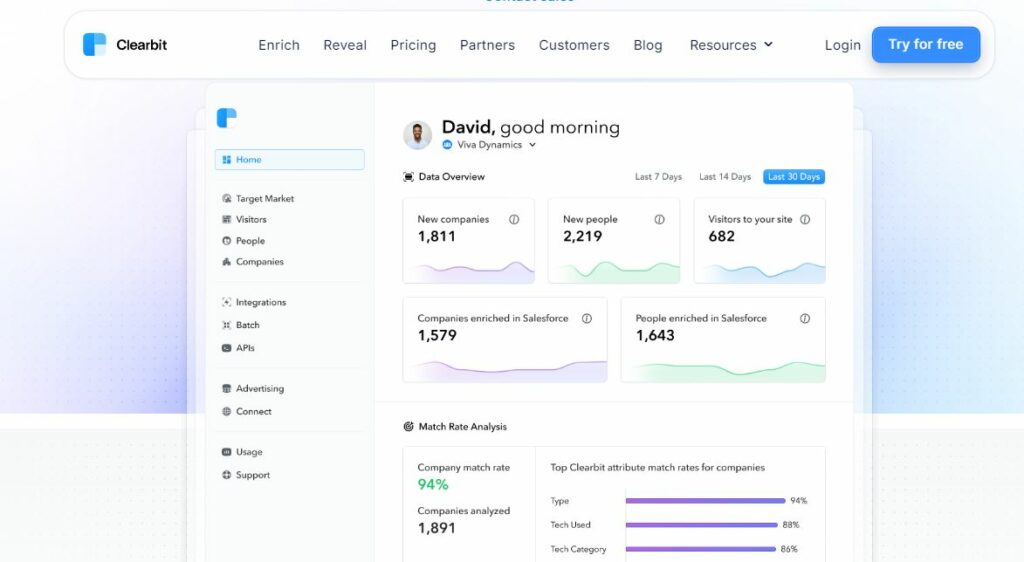Click the 94% company match rate
Viewport: 1024px width, 562px height.
(x=433, y=484)
